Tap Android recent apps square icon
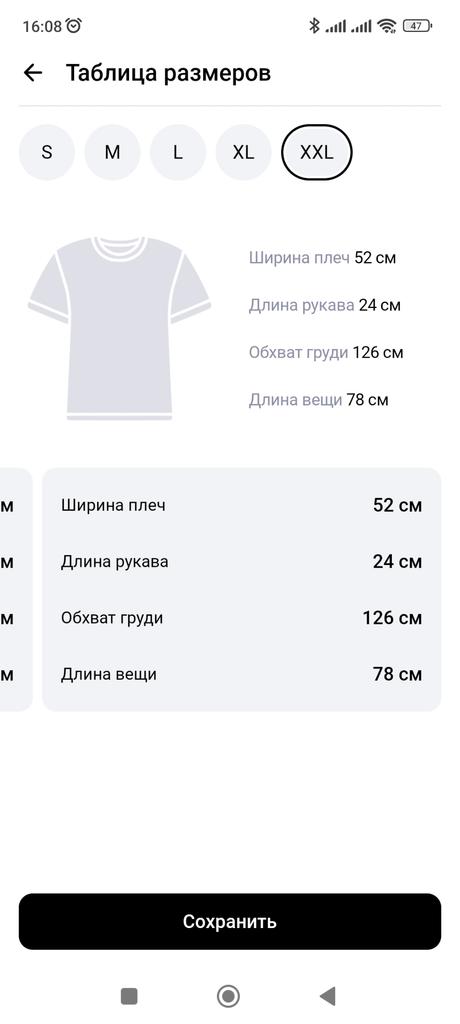The height and width of the screenshot is (1024, 460). click(129, 996)
